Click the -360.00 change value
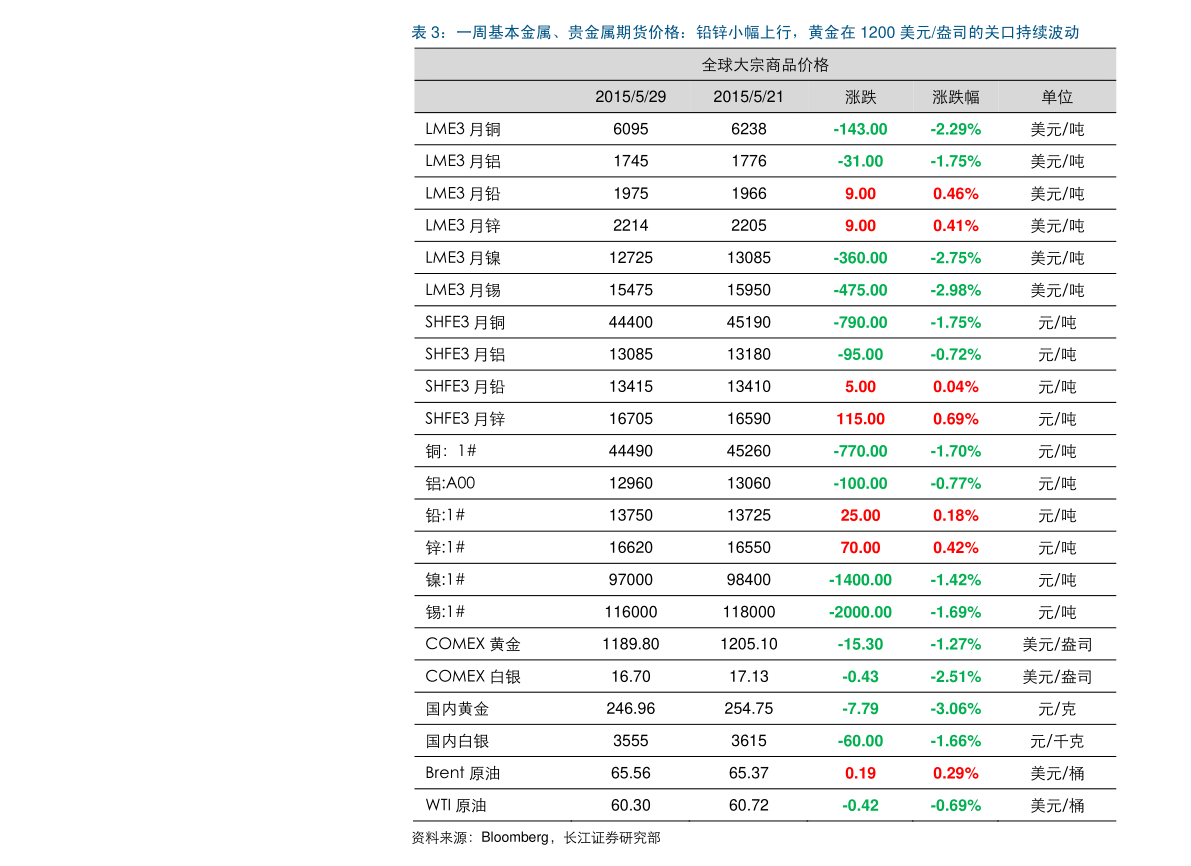This screenshot has height=866, width=1191. (x=860, y=258)
